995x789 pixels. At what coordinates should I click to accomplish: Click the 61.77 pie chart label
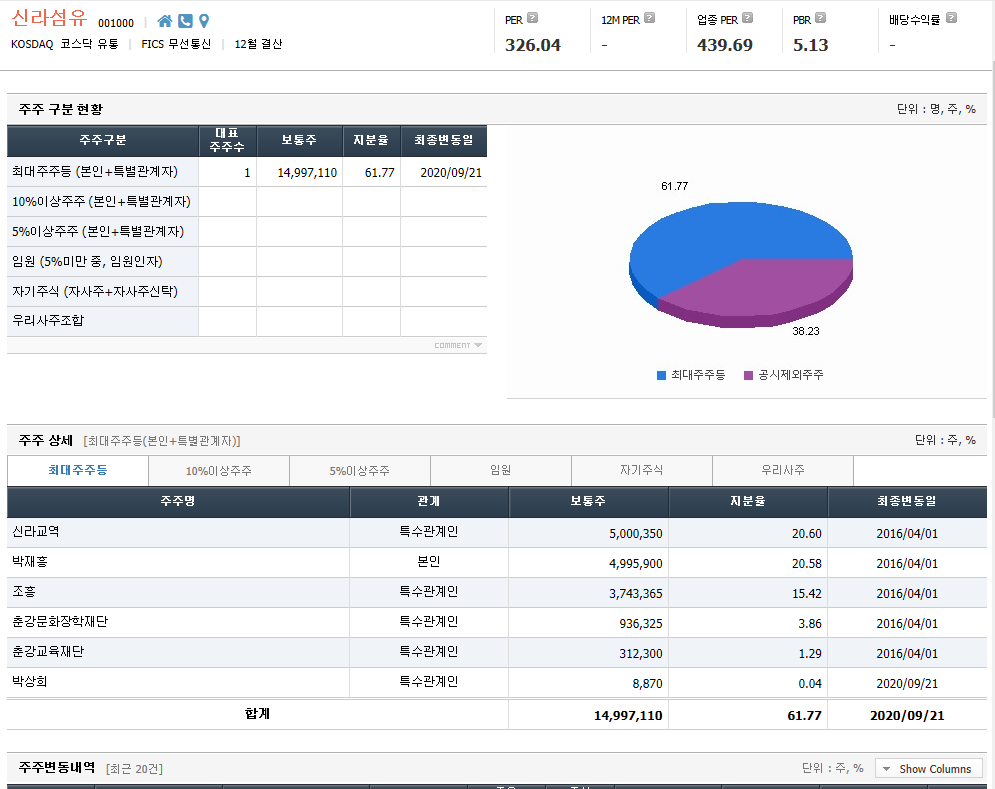point(675,186)
